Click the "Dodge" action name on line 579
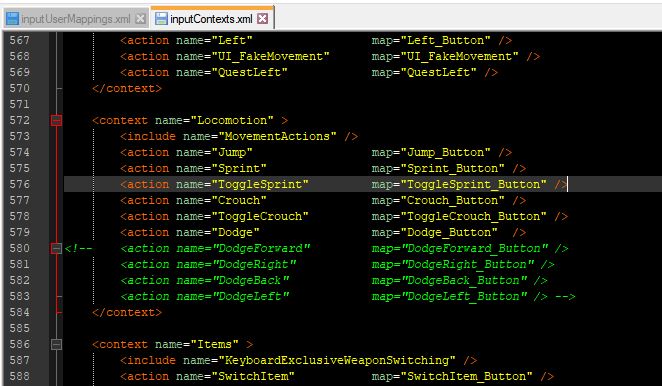 pos(236,233)
